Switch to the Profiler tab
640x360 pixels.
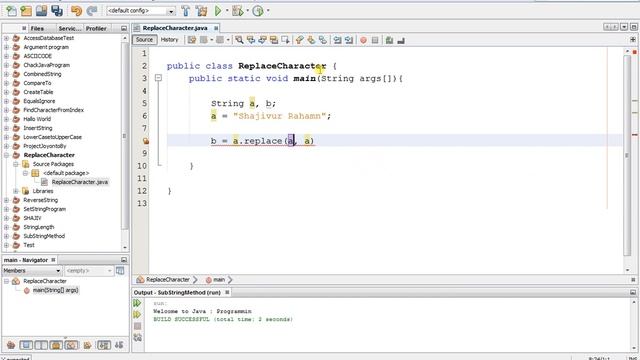pos(96,28)
